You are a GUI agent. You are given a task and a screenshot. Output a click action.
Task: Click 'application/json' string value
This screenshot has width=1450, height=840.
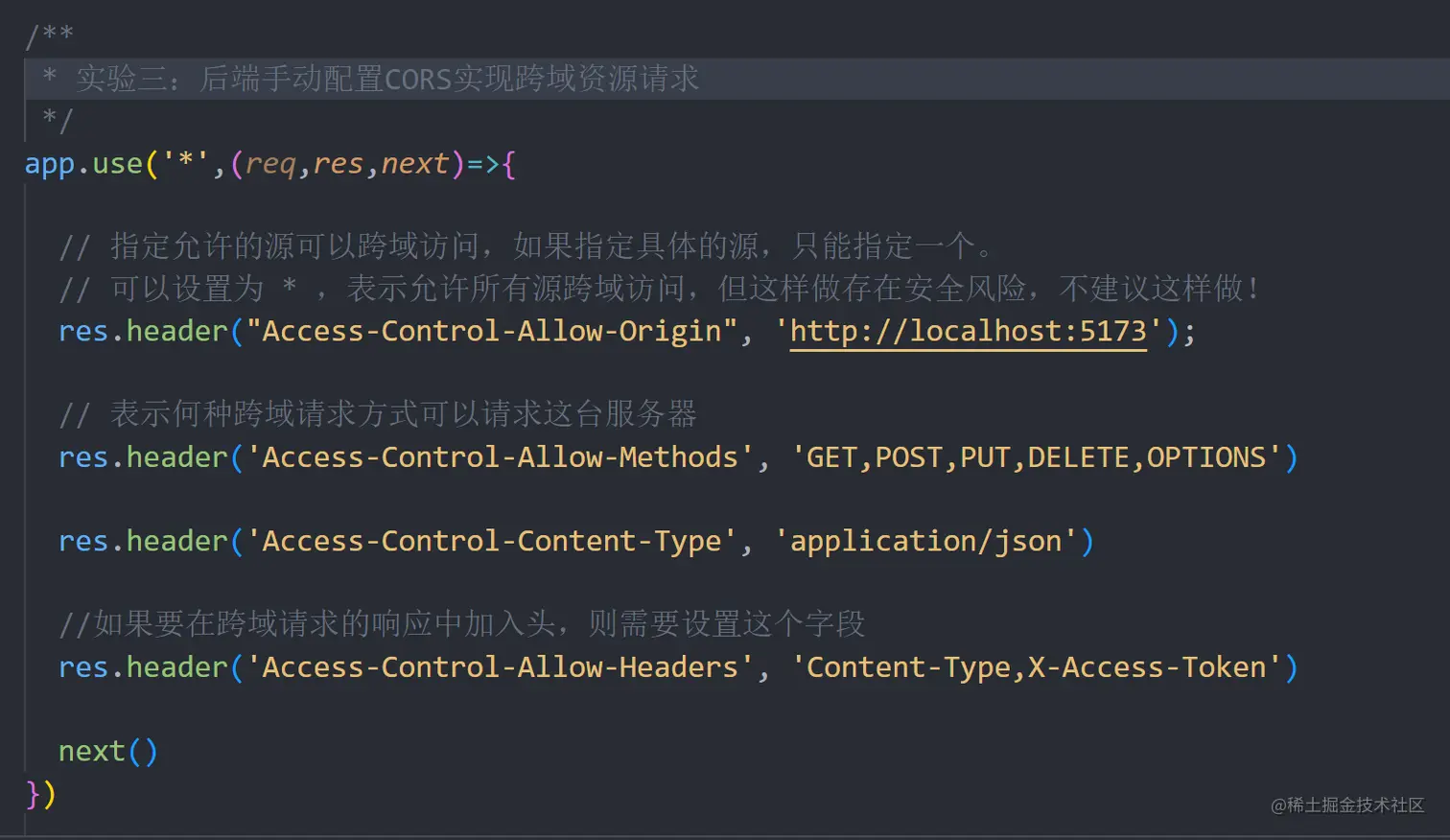click(925, 541)
